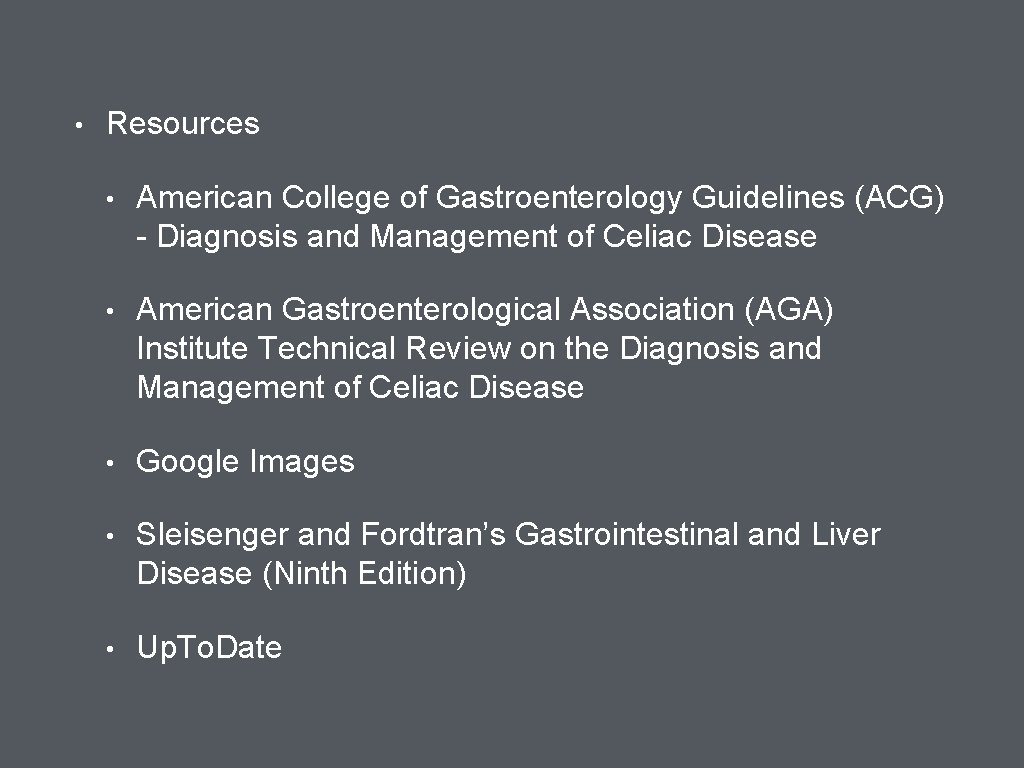Screen dimensions: 1024x768
Task: Select the bullet before UpToDate
Action: [110, 649]
